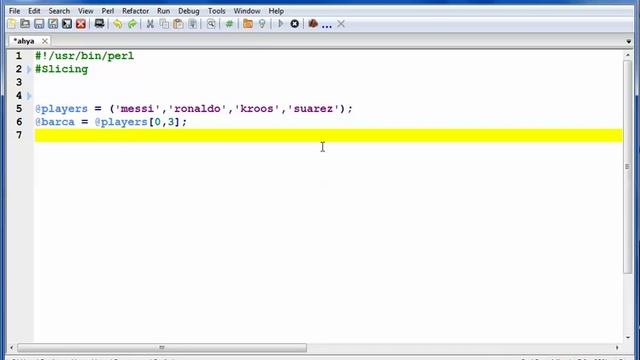Open the Run menu

coord(163,11)
